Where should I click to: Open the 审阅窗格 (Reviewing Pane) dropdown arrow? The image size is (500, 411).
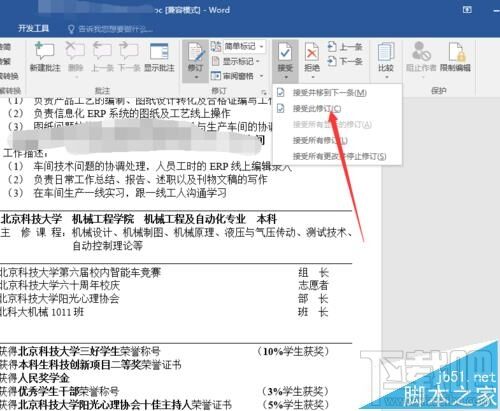point(262,76)
